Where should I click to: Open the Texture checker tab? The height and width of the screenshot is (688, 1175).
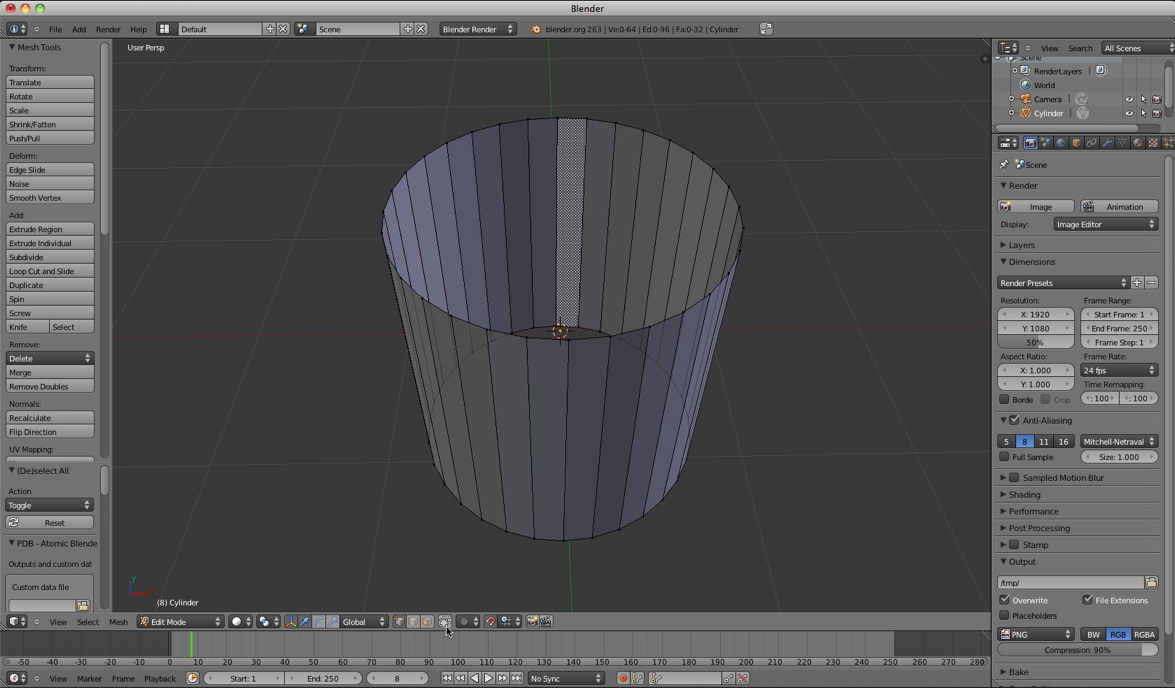(1153, 142)
